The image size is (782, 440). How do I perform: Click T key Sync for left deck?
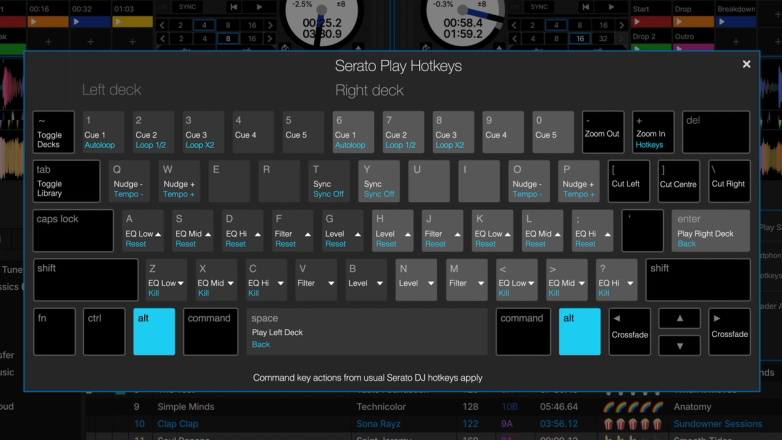coord(329,181)
